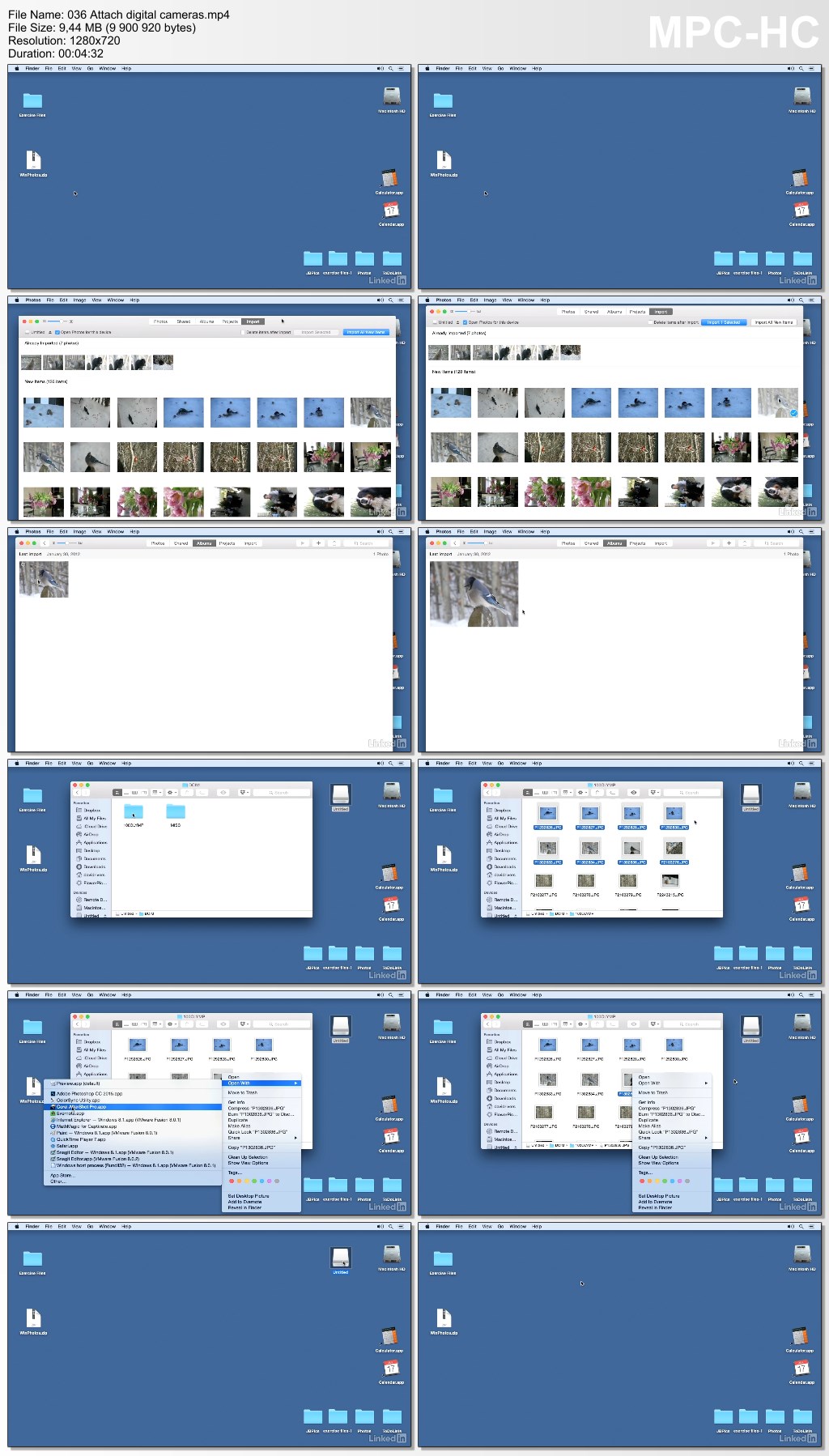The width and height of the screenshot is (829, 1456).
Task: Choose Set Desktop Picture beside the Open With submenu
Action: (x=249, y=1196)
